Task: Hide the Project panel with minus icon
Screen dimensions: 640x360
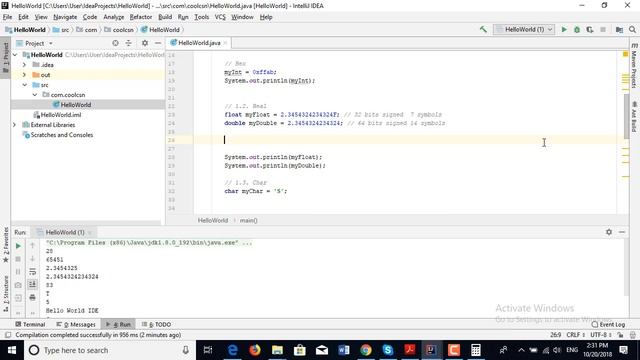Action: (158, 43)
